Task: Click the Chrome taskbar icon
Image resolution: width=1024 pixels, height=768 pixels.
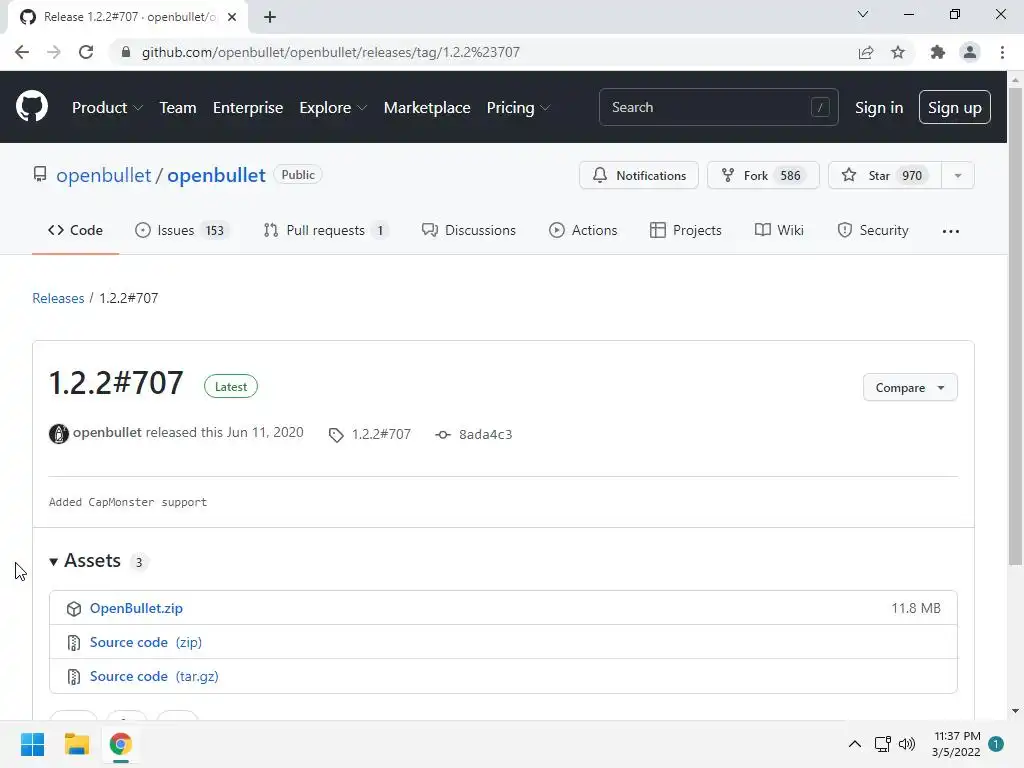Action: pos(121,744)
